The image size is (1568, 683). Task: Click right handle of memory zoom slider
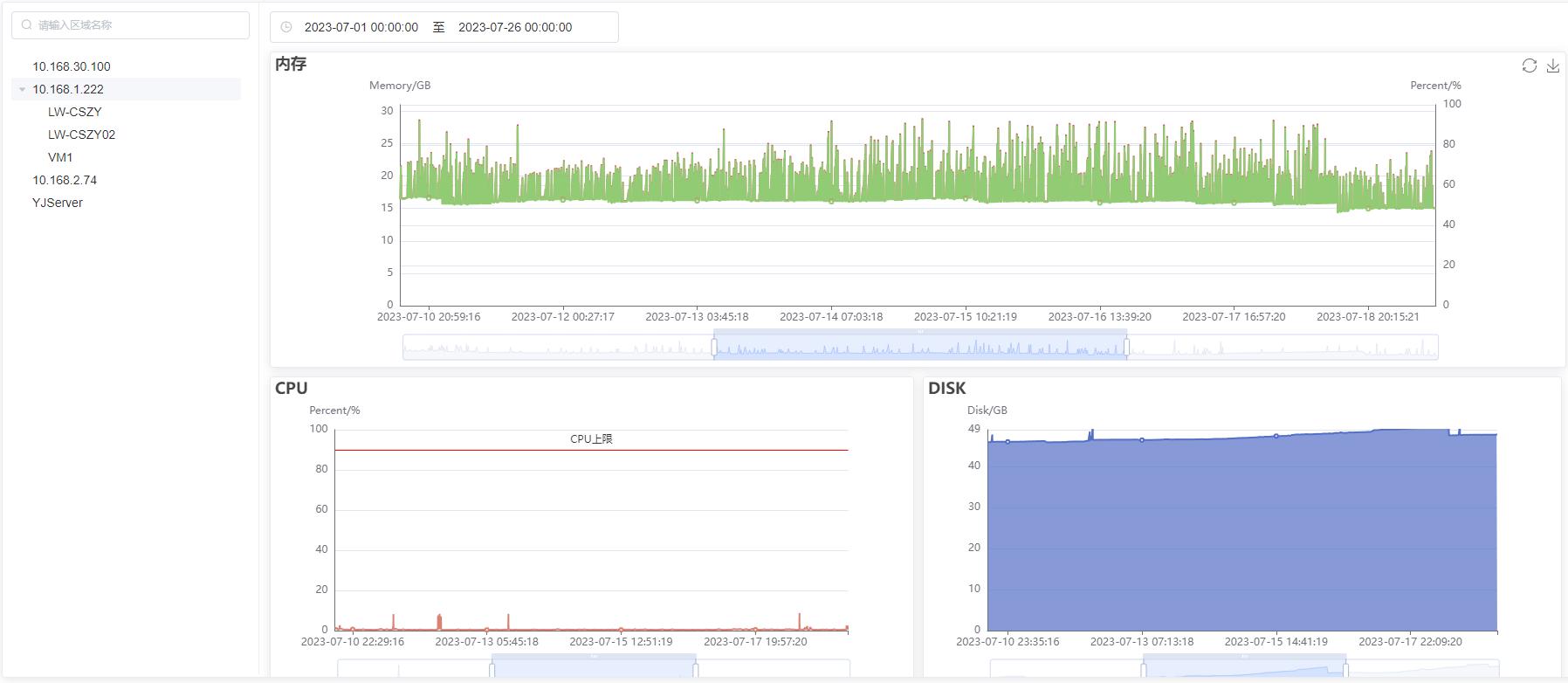[x=1126, y=348]
